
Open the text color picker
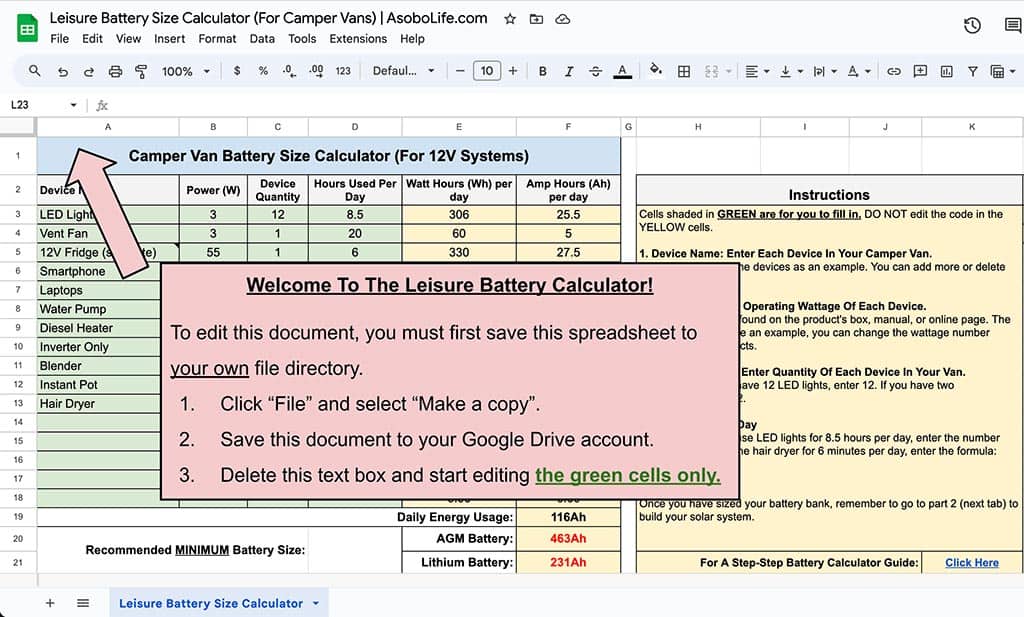pyautogui.click(x=622, y=71)
